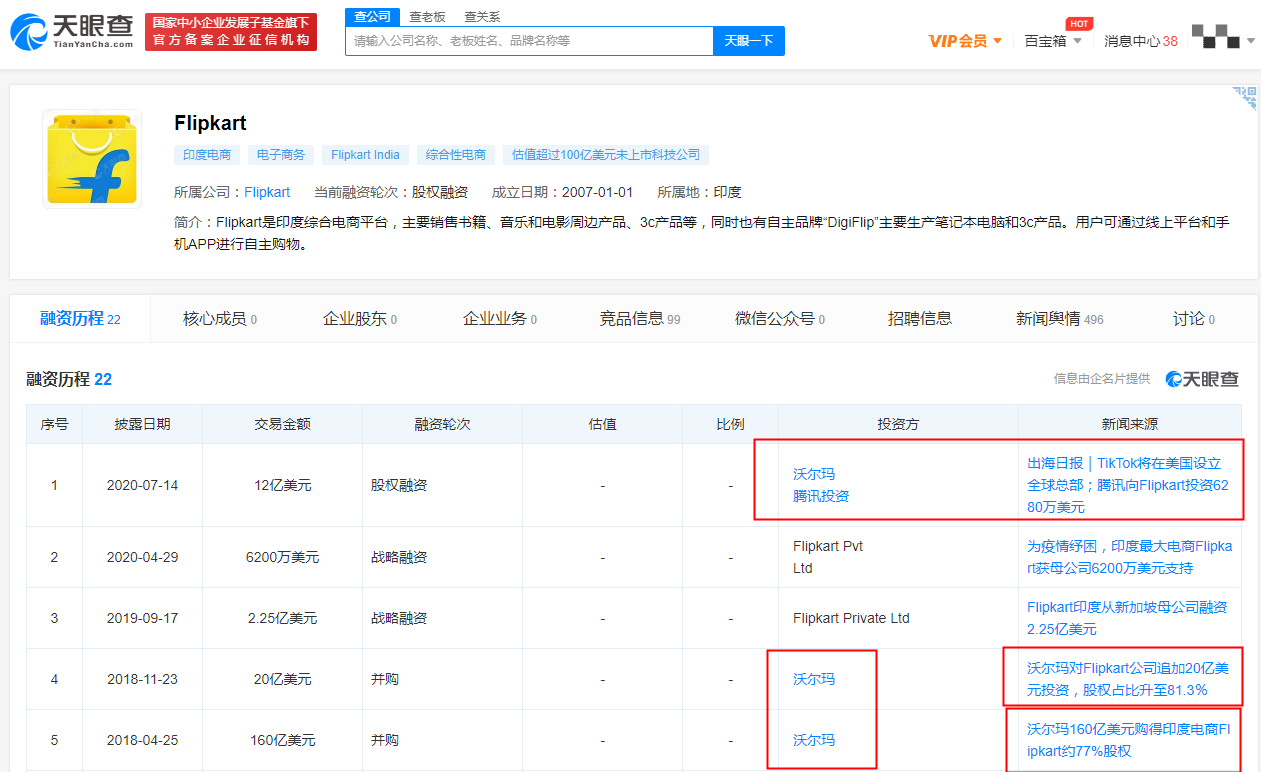This screenshot has height=772, width=1261.
Task: Select the 微信公众号 tab
Action: tap(780, 319)
